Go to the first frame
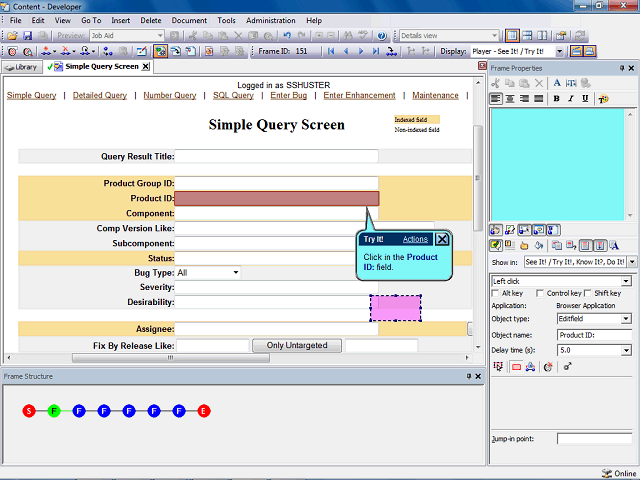The image size is (640, 480). click(x=331, y=51)
